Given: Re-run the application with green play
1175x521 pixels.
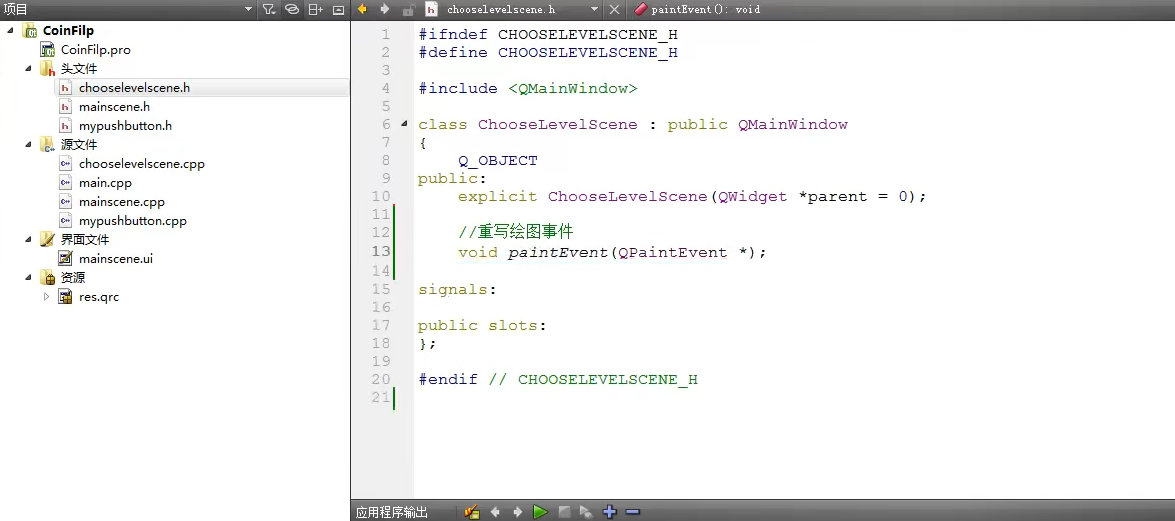Looking at the screenshot, I should 540,512.
